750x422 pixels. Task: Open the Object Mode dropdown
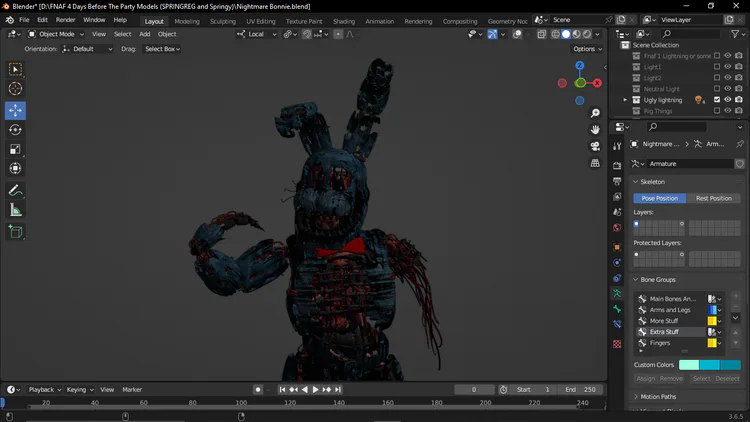tap(56, 34)
